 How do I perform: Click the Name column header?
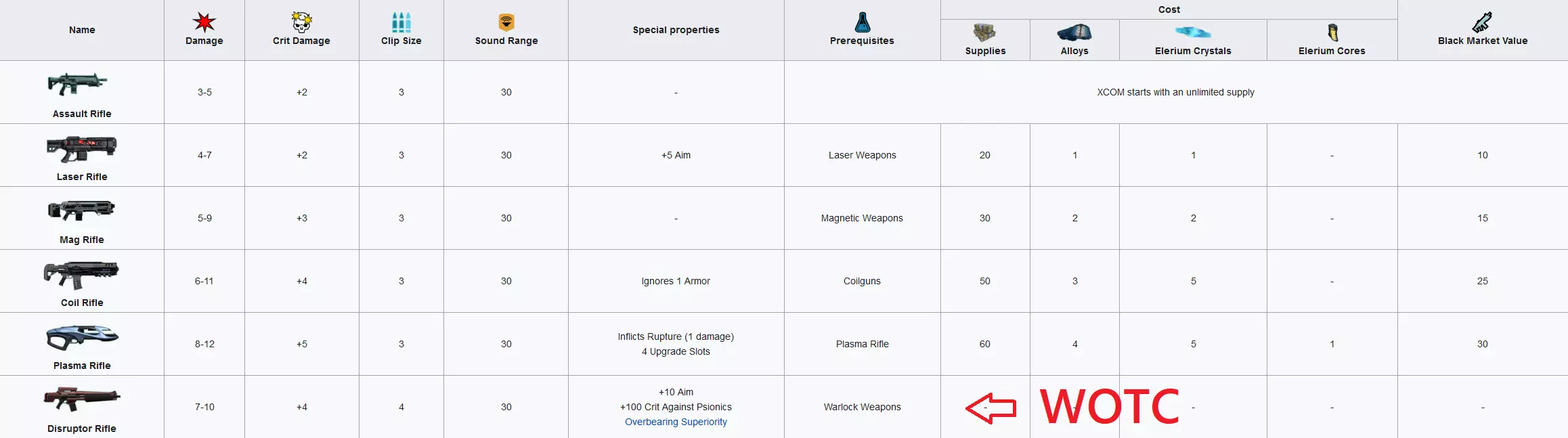[82, 30]
